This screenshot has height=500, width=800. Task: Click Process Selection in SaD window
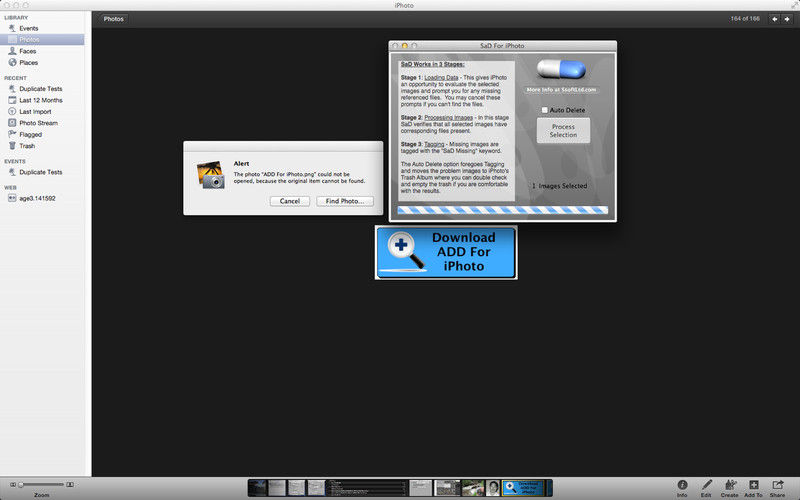[563, 131]
